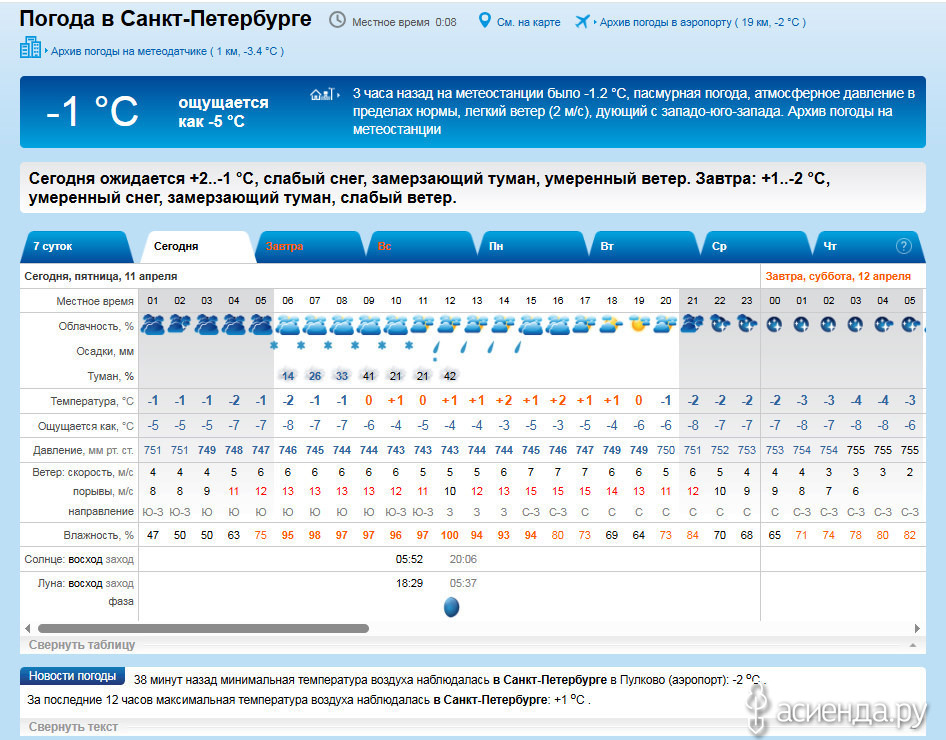Click the sunrise time 05:52
The height and width of the screenshot is (740, 946).
point(409,559)
